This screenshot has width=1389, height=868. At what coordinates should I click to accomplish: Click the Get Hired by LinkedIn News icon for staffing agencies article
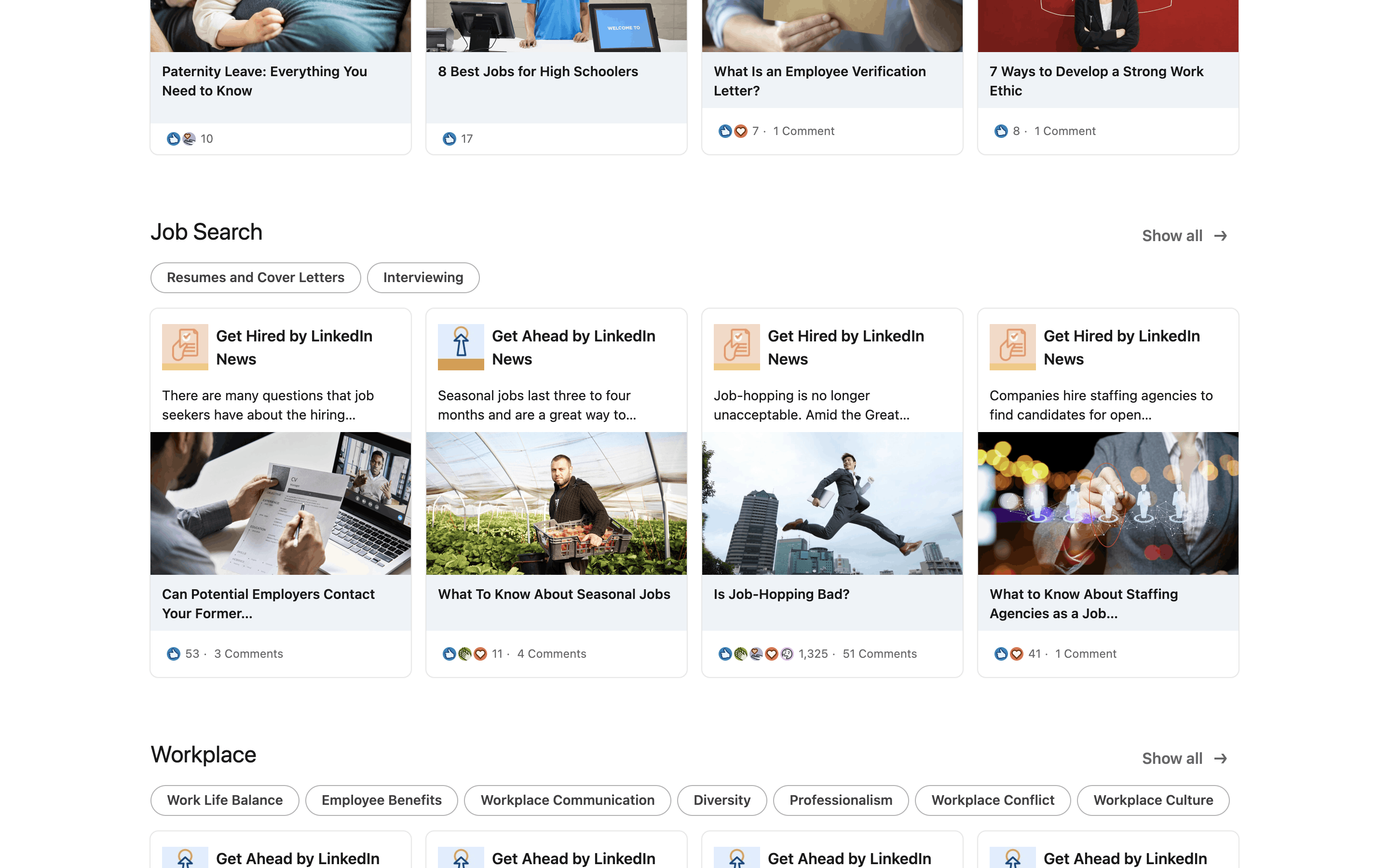(1012, 347)
